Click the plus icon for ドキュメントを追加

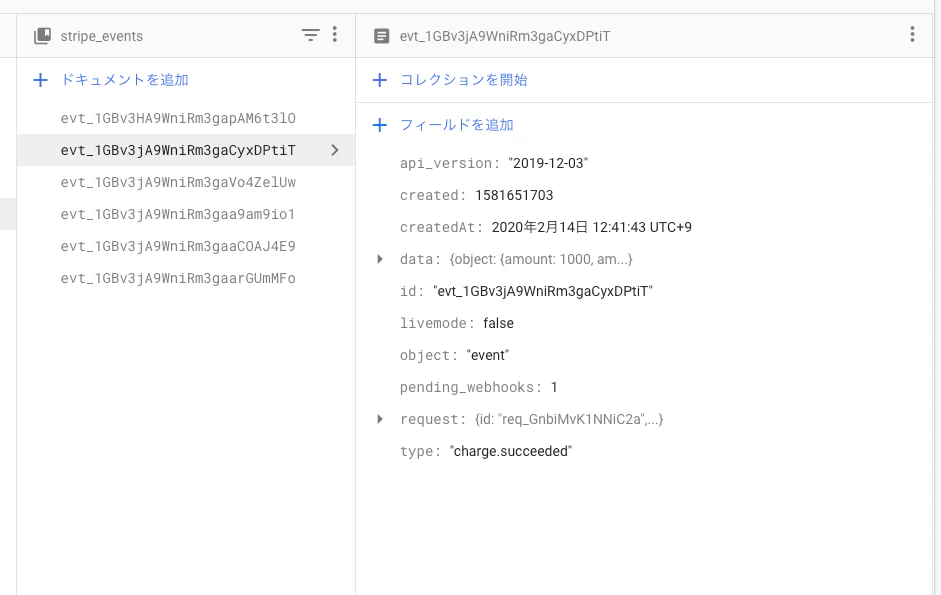pos(40,80)
